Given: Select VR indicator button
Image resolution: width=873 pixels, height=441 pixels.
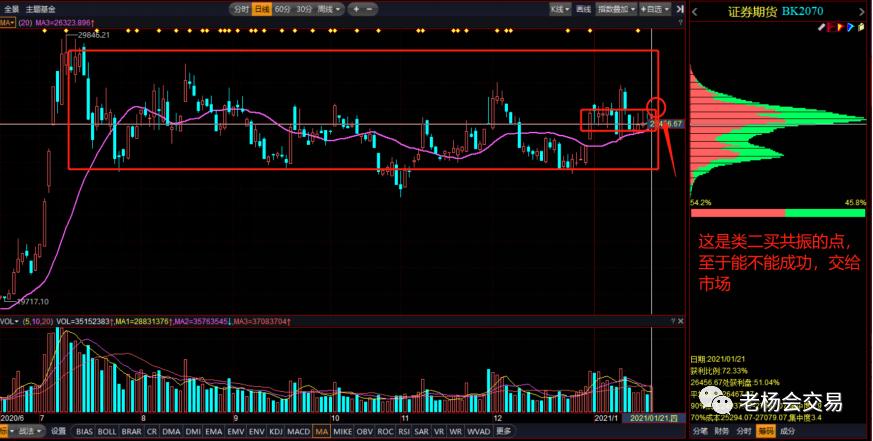Looking at the screenshot, I should [x=439, y=432].
